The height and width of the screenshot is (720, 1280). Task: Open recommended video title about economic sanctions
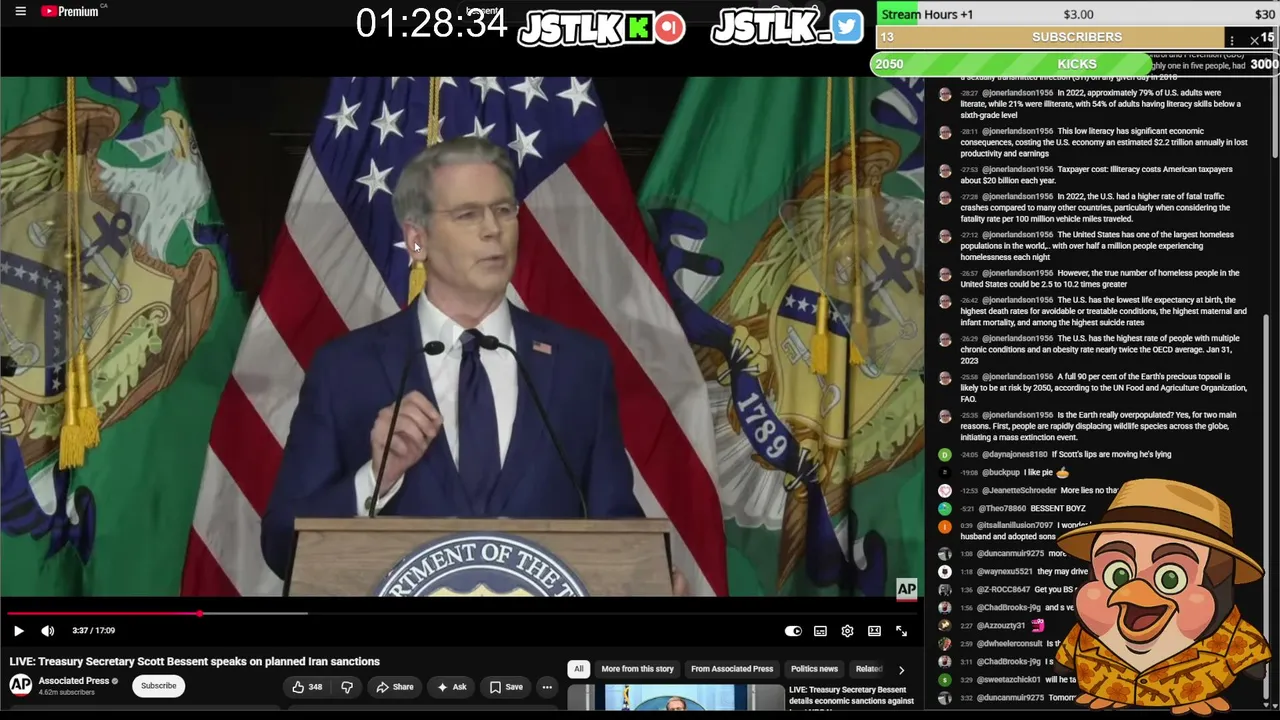851,696
